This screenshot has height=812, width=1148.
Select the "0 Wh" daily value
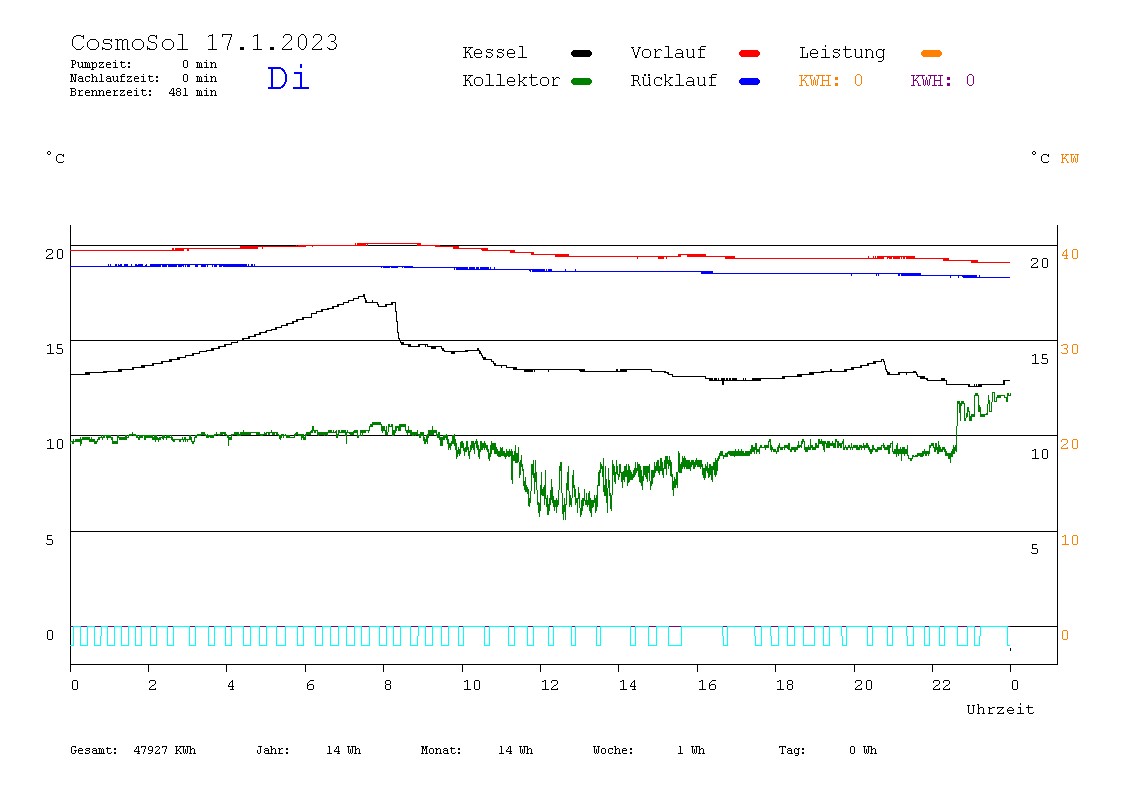[x=863, y=750]
